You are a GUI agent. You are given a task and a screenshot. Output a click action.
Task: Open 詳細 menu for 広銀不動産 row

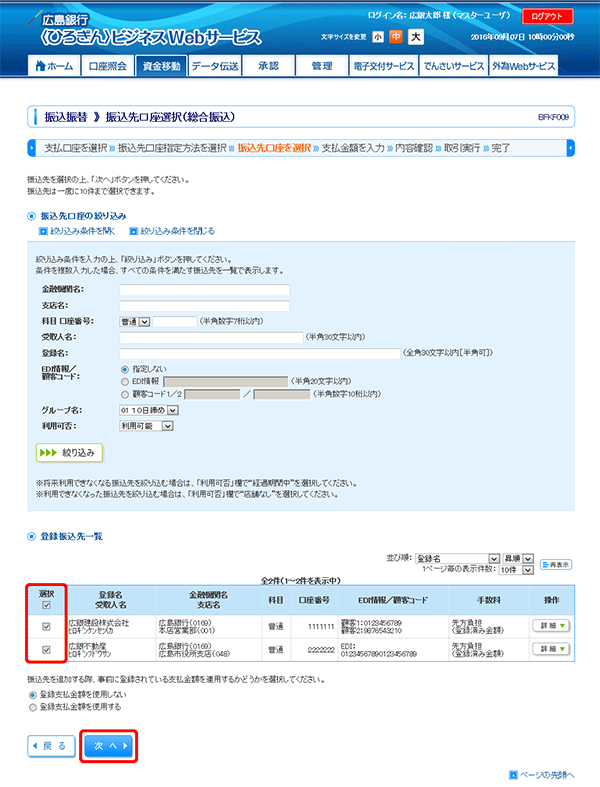(x=551, y=649)
